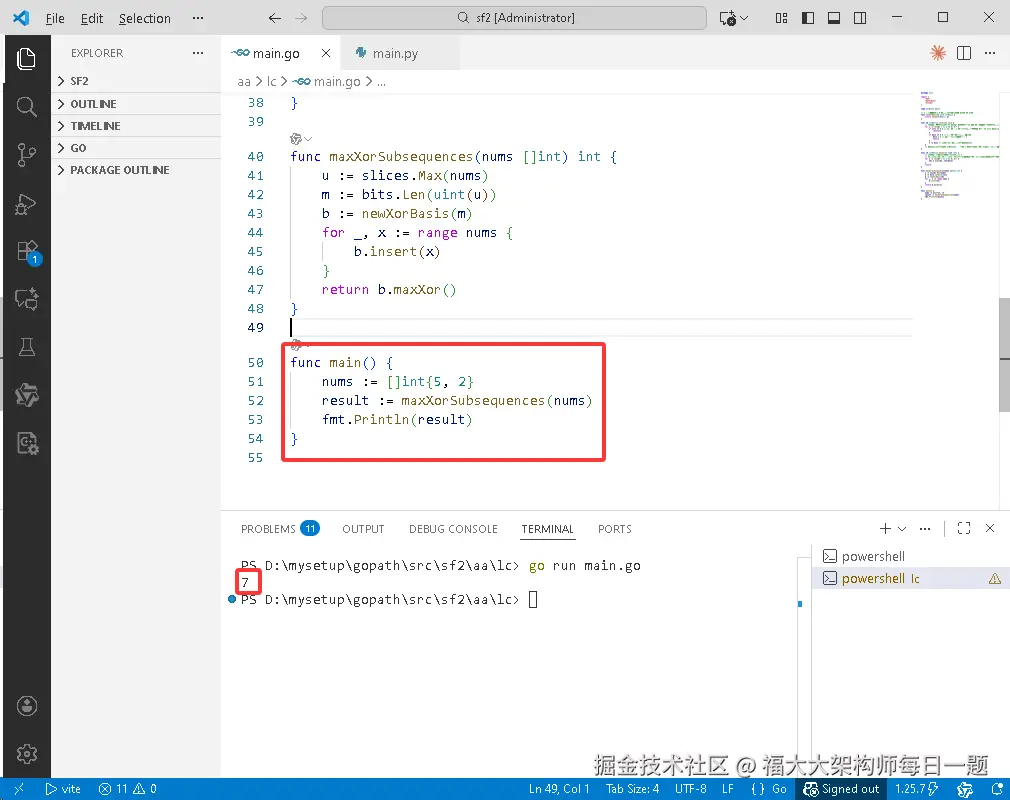Open the Edit menu

tap(91, 18)
